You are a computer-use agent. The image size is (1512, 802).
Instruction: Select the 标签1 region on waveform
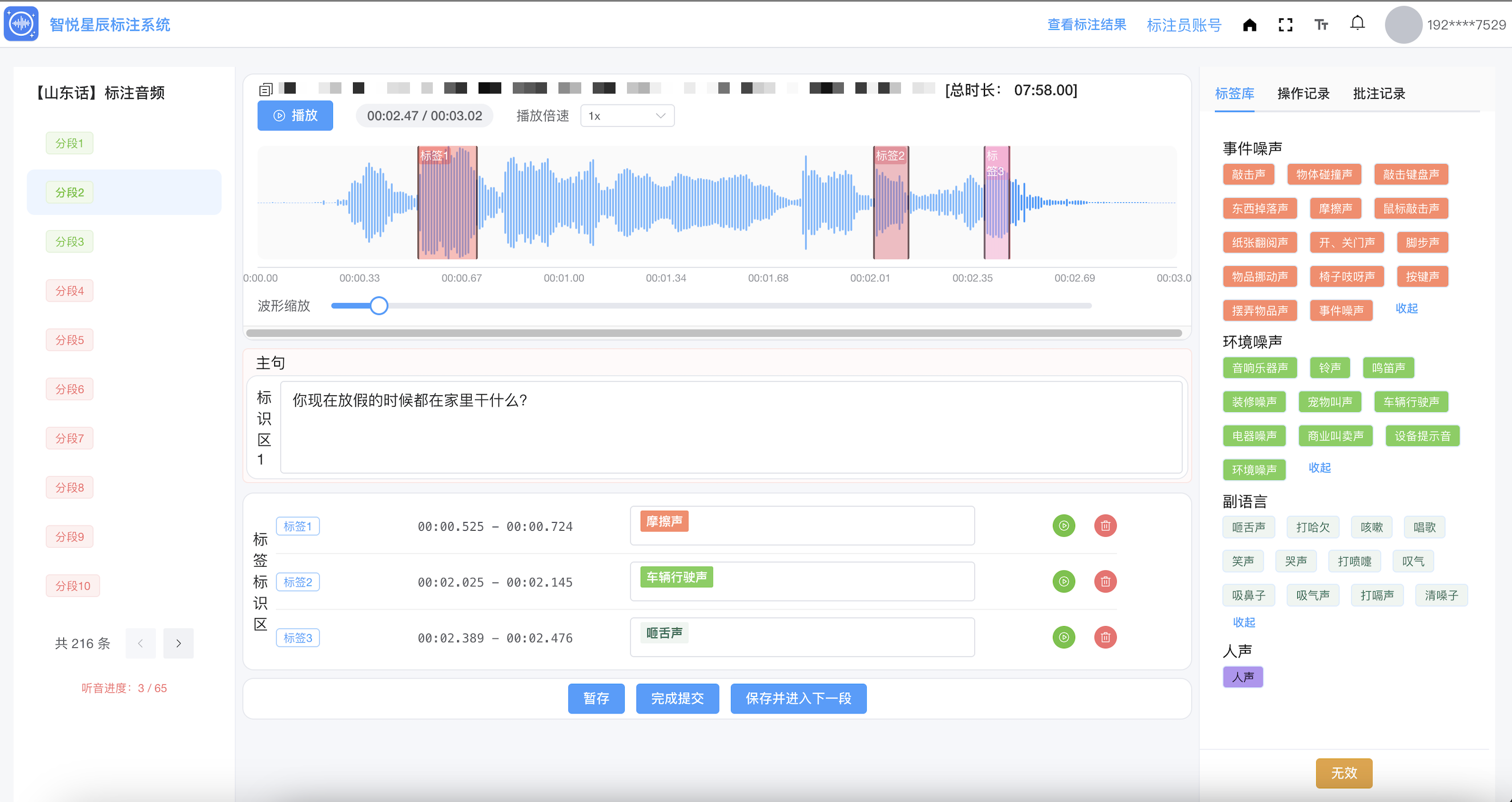(447, 203)
